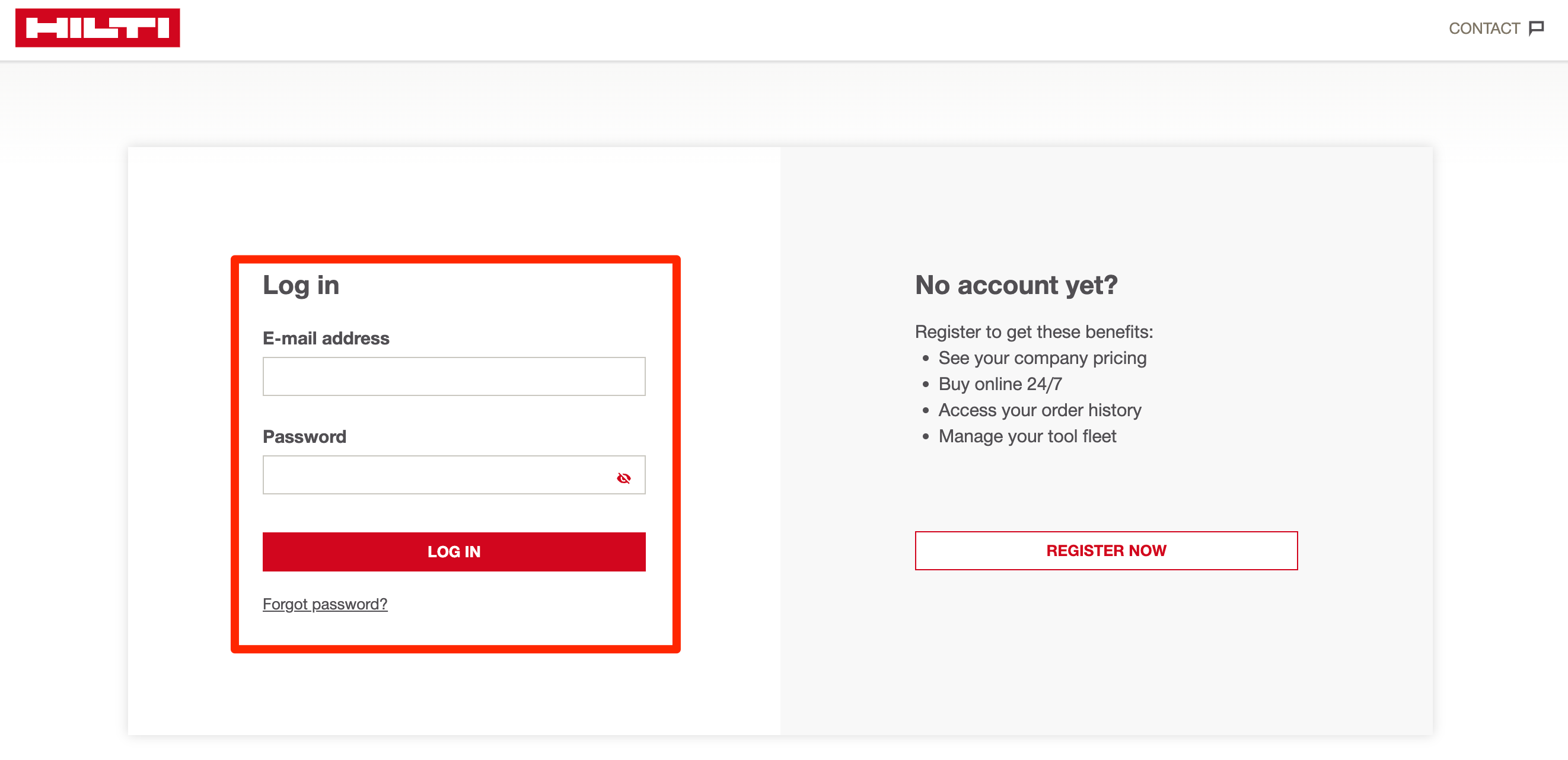Click the red LOG IN button
This screenshot has width=1568, height=760.
tap(454, 552)
